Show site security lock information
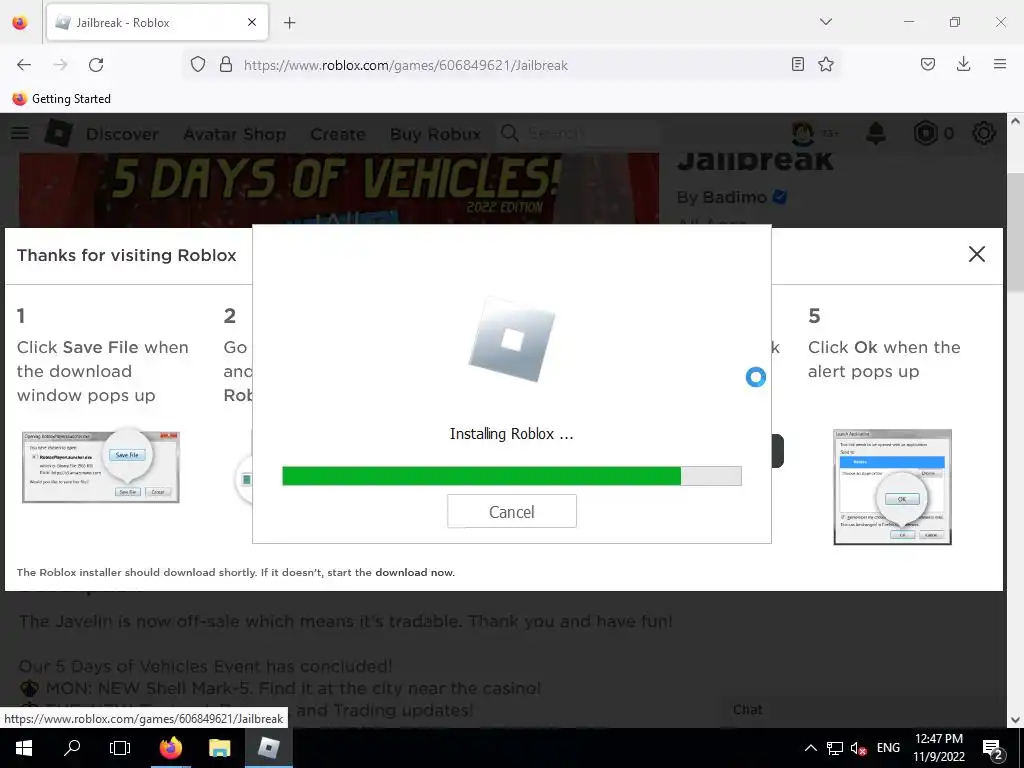 pyautogui.click(x=226, y=65)
